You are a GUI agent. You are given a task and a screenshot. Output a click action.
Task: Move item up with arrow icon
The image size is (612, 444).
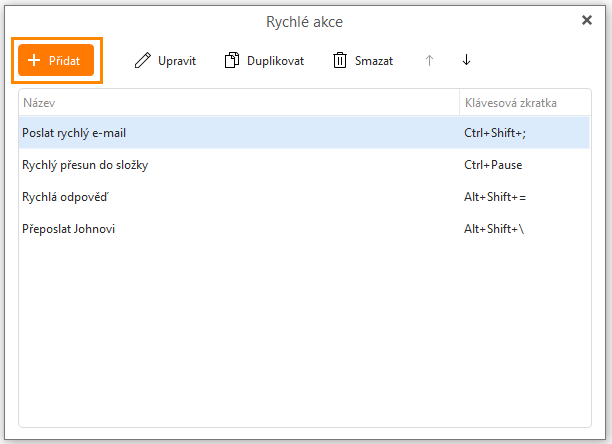point(429,60)
